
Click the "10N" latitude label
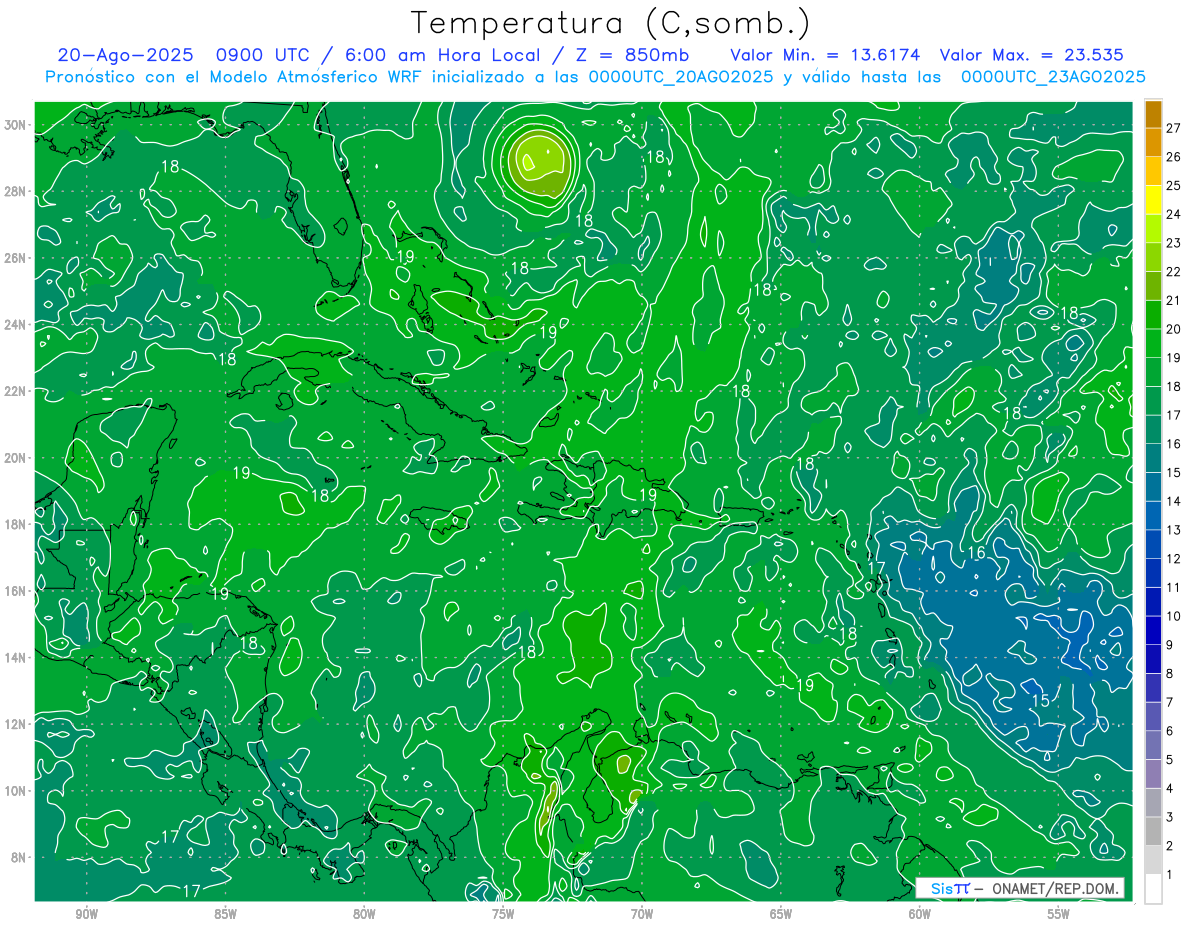click(14, 791)
